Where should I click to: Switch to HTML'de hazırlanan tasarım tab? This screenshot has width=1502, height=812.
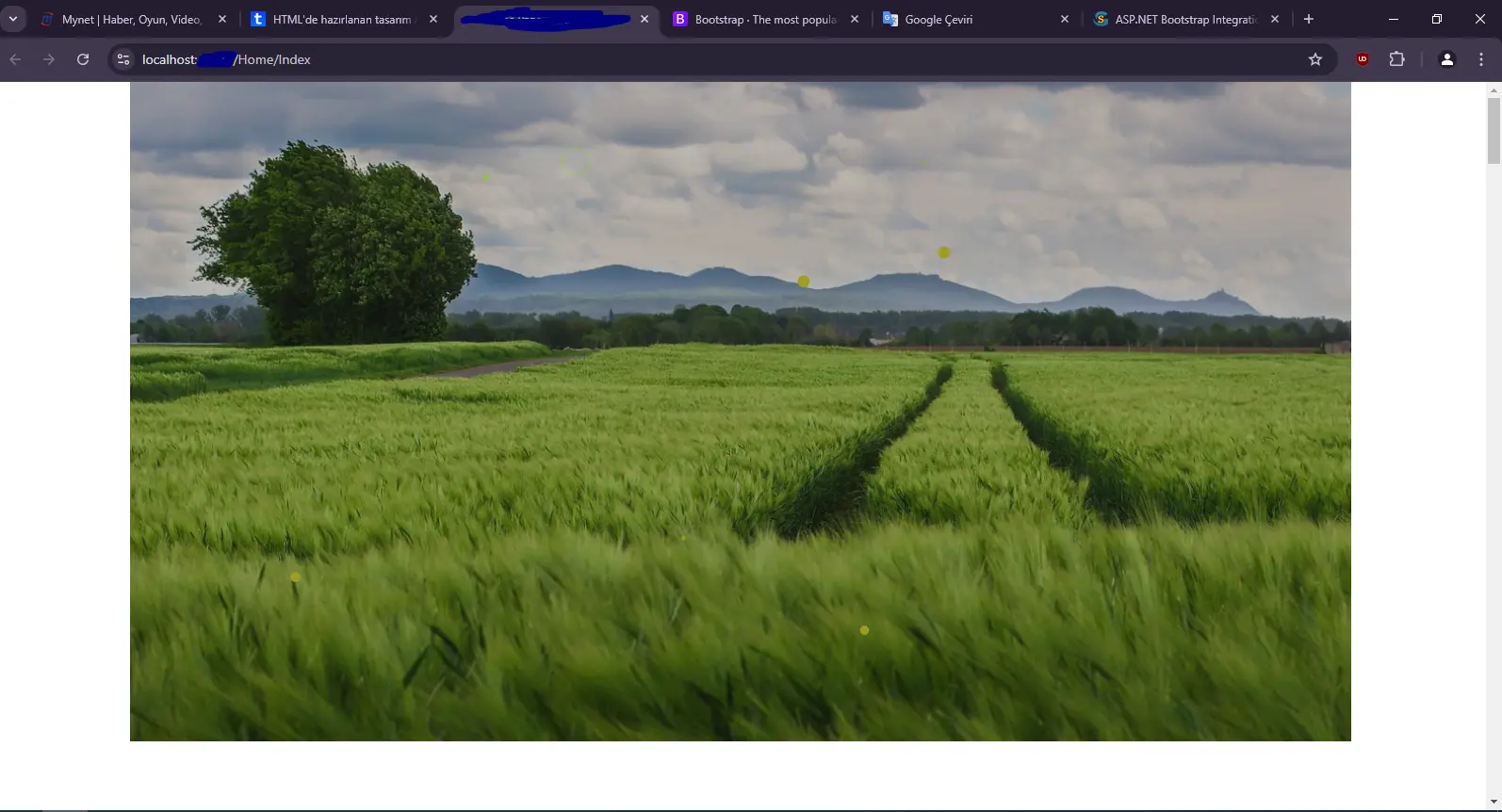(346, 19)
